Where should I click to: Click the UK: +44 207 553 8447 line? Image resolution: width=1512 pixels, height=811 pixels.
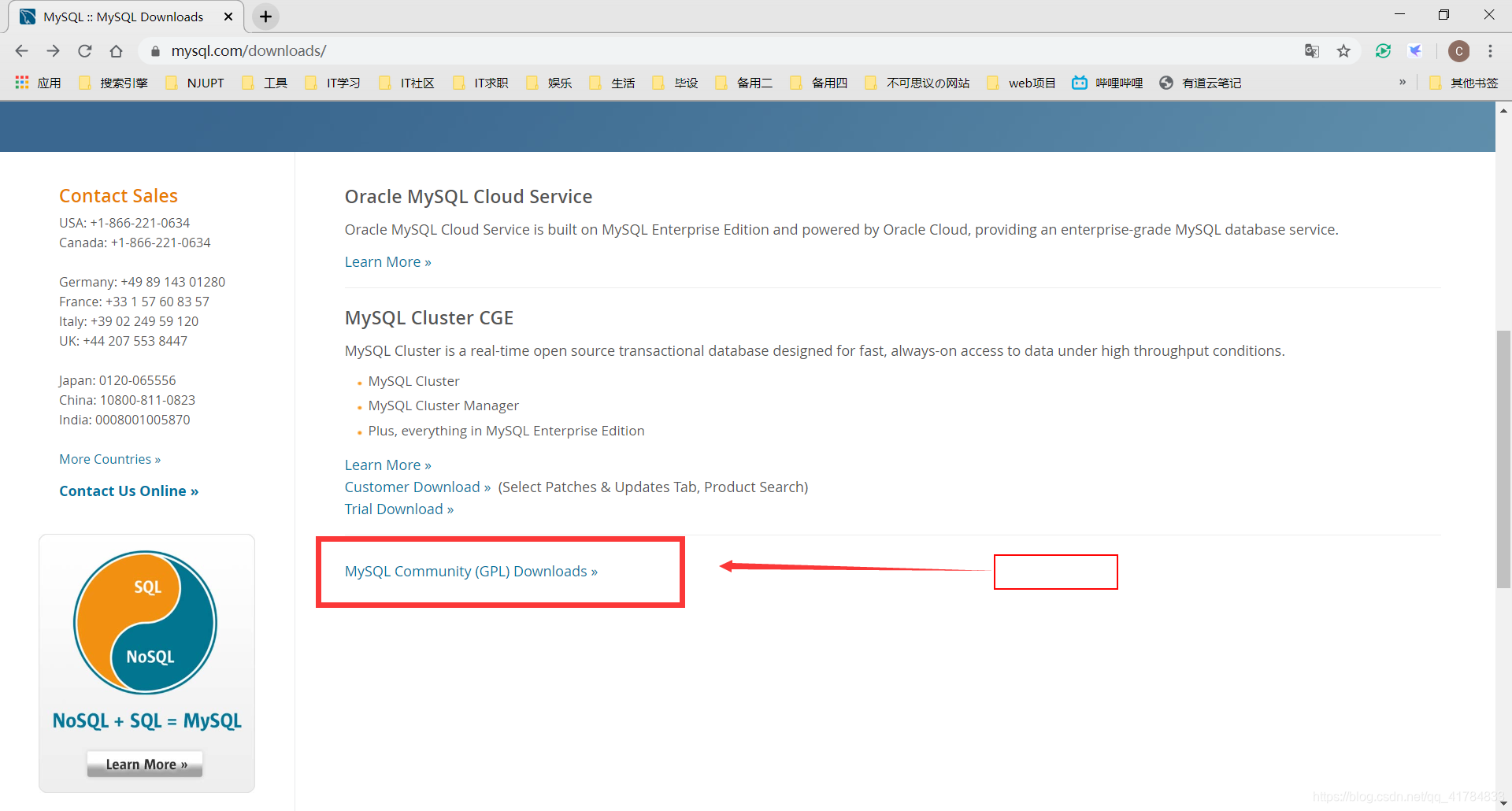[x=124, y=341]
